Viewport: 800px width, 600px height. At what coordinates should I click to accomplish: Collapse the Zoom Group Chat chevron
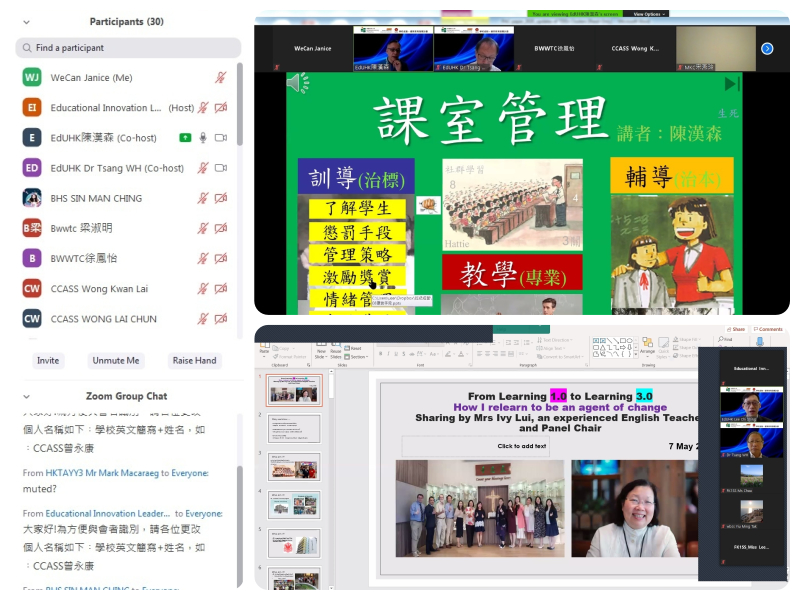pyautogui.click(x=26, y=397)
